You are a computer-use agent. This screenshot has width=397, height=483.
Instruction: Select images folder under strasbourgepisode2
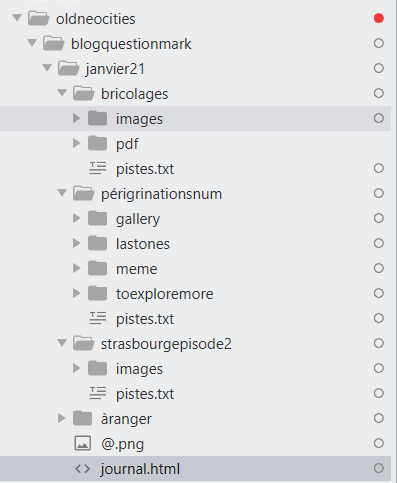(x=139, y=369)
